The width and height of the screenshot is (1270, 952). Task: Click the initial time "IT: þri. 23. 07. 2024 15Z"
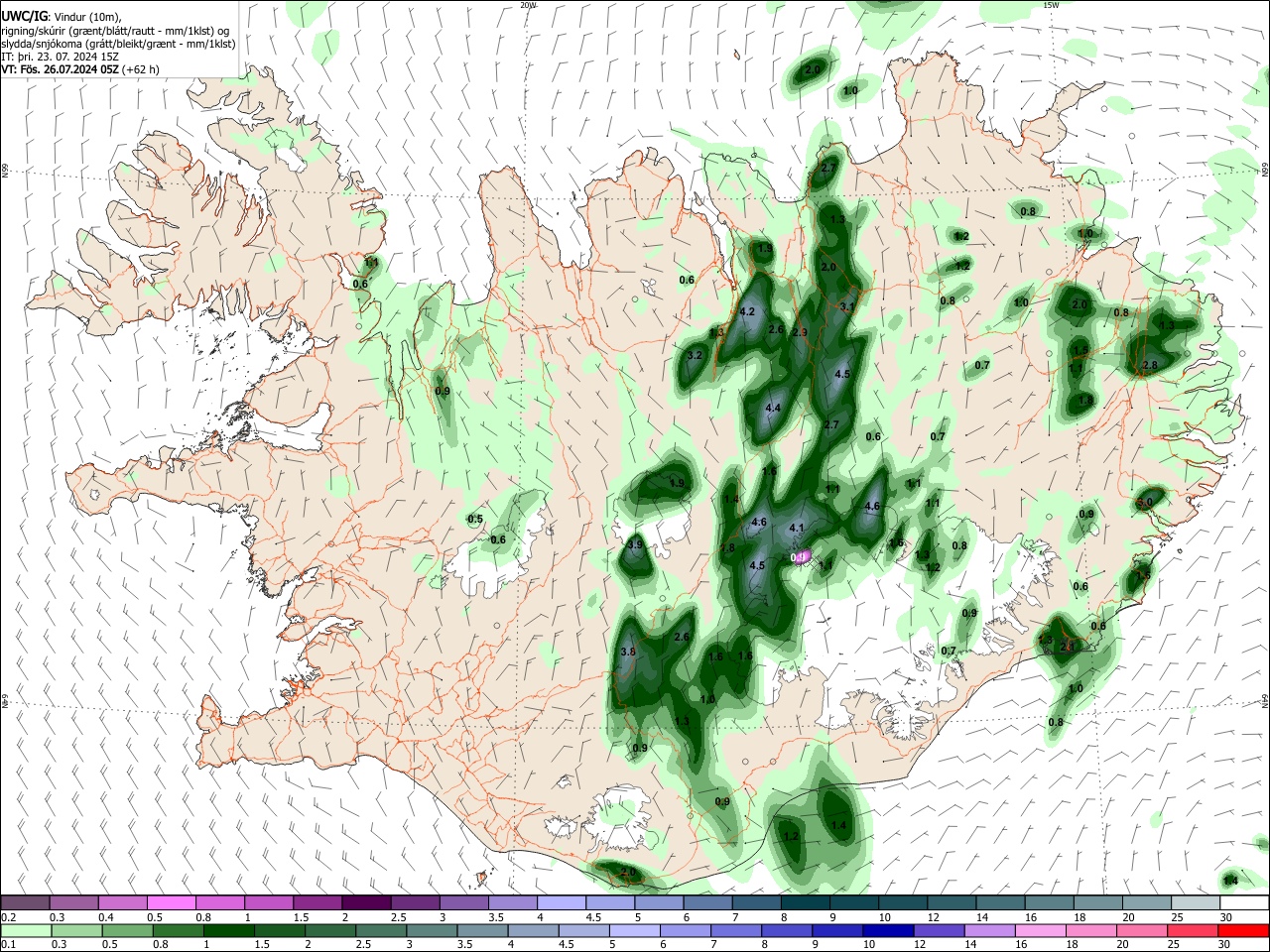[x=60, y=57]
